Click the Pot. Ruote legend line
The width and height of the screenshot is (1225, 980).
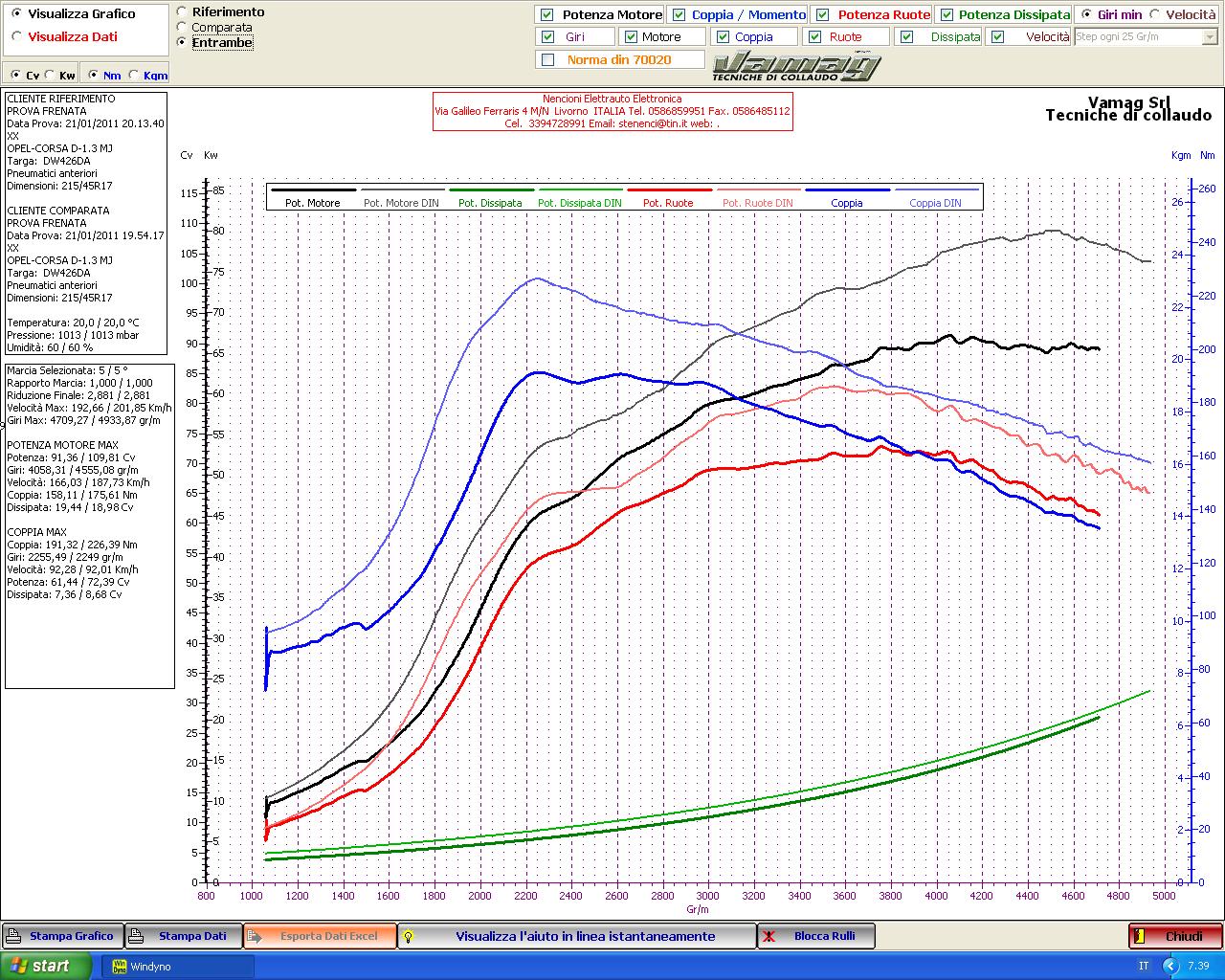pos(668,191)
